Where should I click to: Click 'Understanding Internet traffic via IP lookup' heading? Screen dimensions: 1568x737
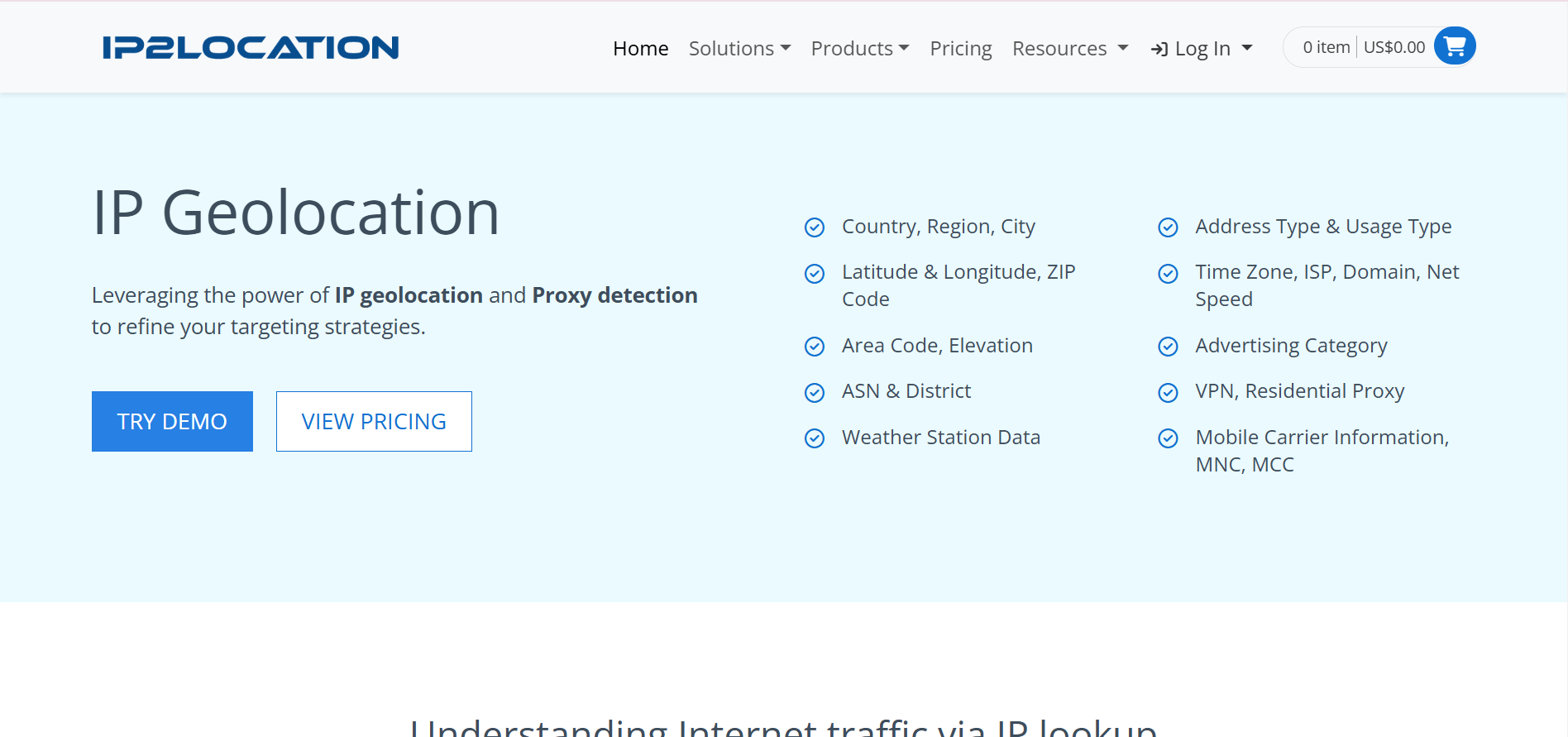pyautogui.click(x=784, y=726)
